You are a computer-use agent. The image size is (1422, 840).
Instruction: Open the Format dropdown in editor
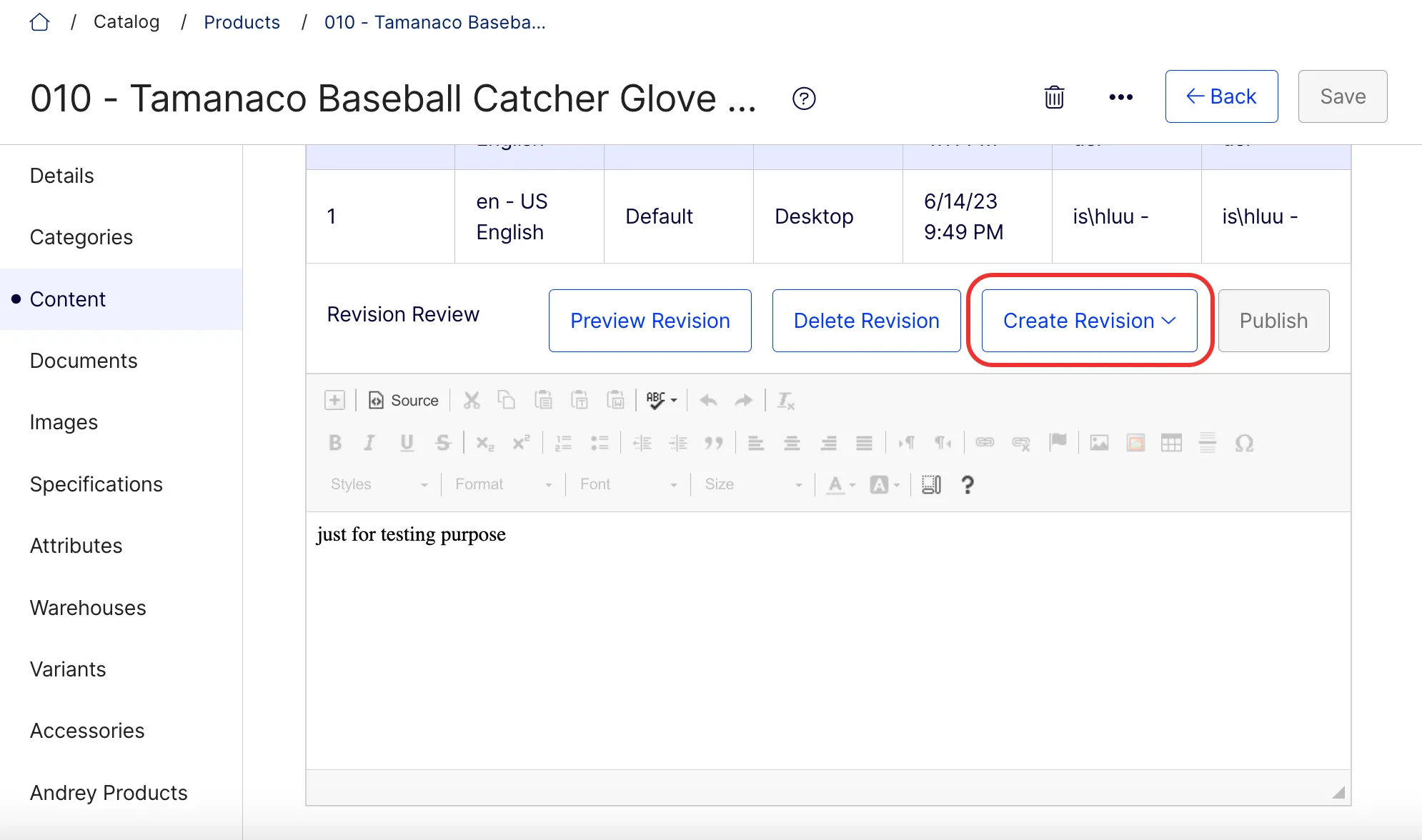click(x=504, y=484)
